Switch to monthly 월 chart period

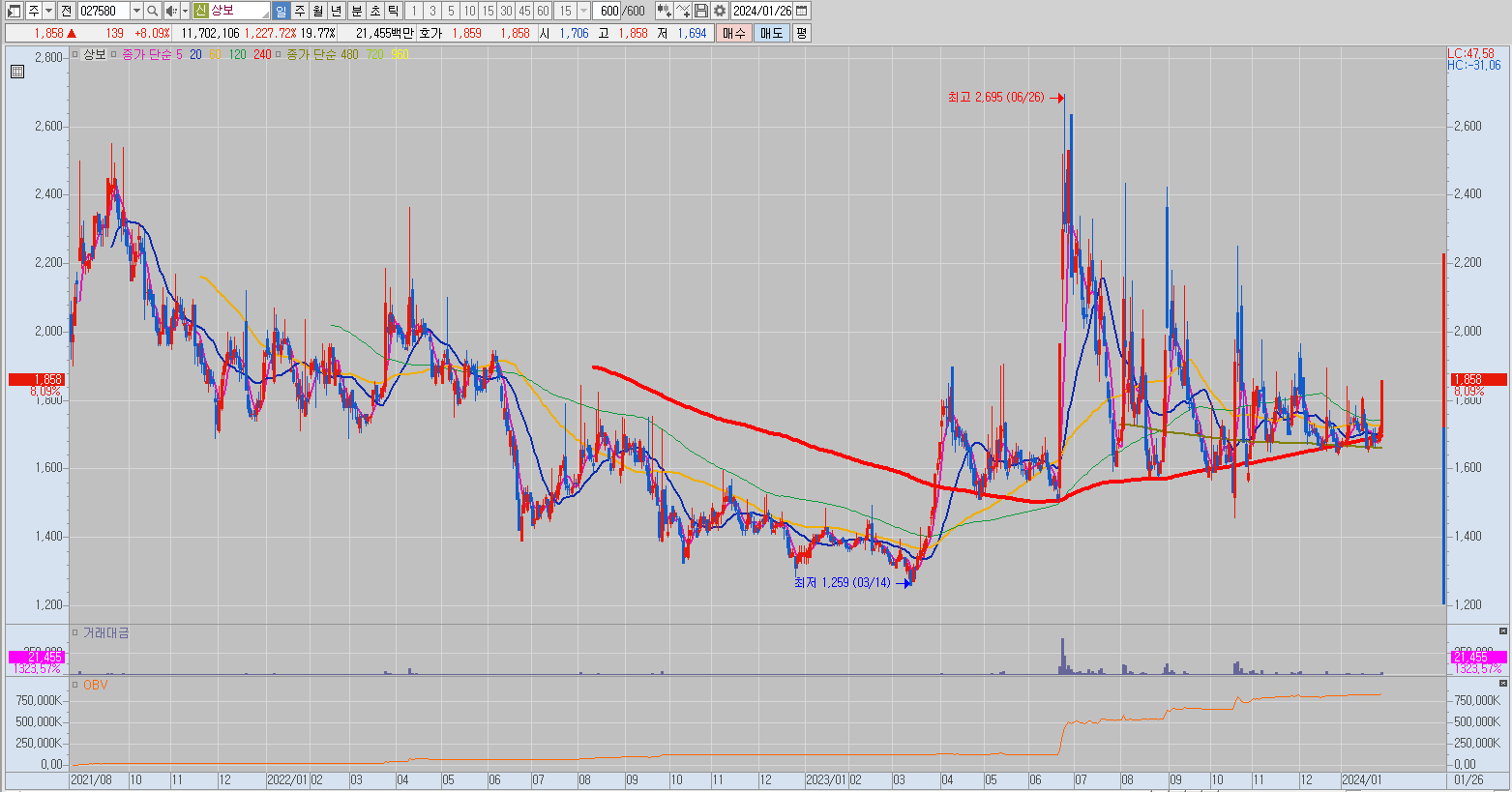[317, 11]
